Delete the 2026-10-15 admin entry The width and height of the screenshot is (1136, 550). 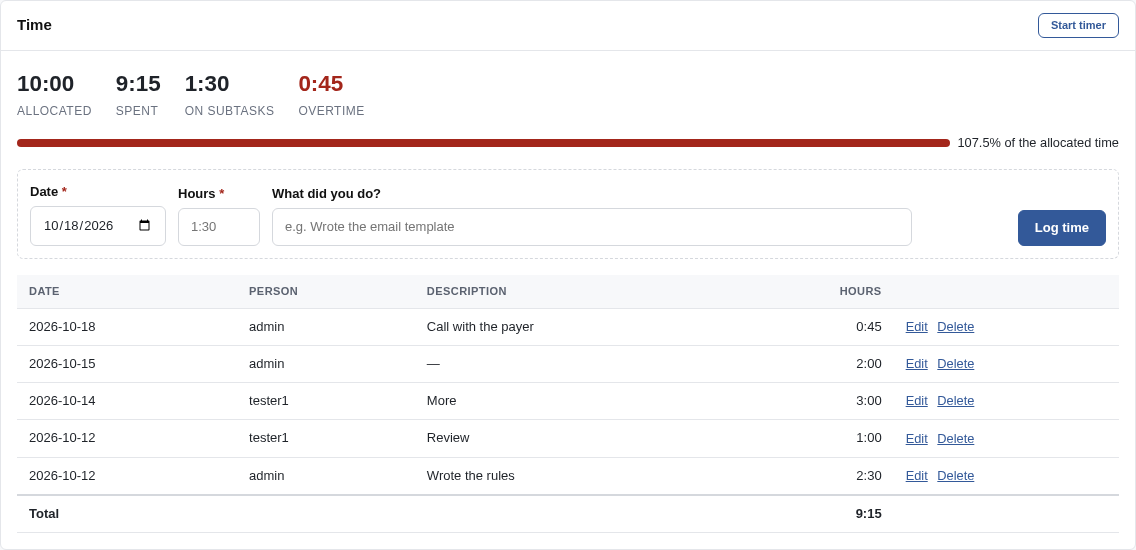pos(956,364)
